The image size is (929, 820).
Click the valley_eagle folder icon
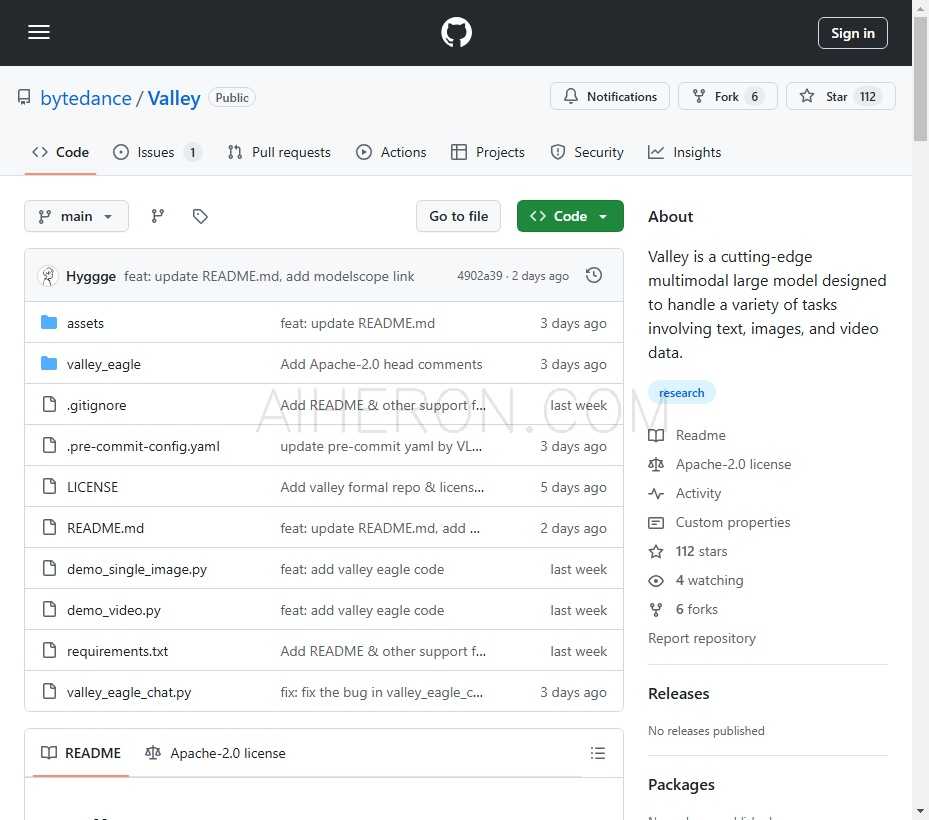[x=49, y=364]
